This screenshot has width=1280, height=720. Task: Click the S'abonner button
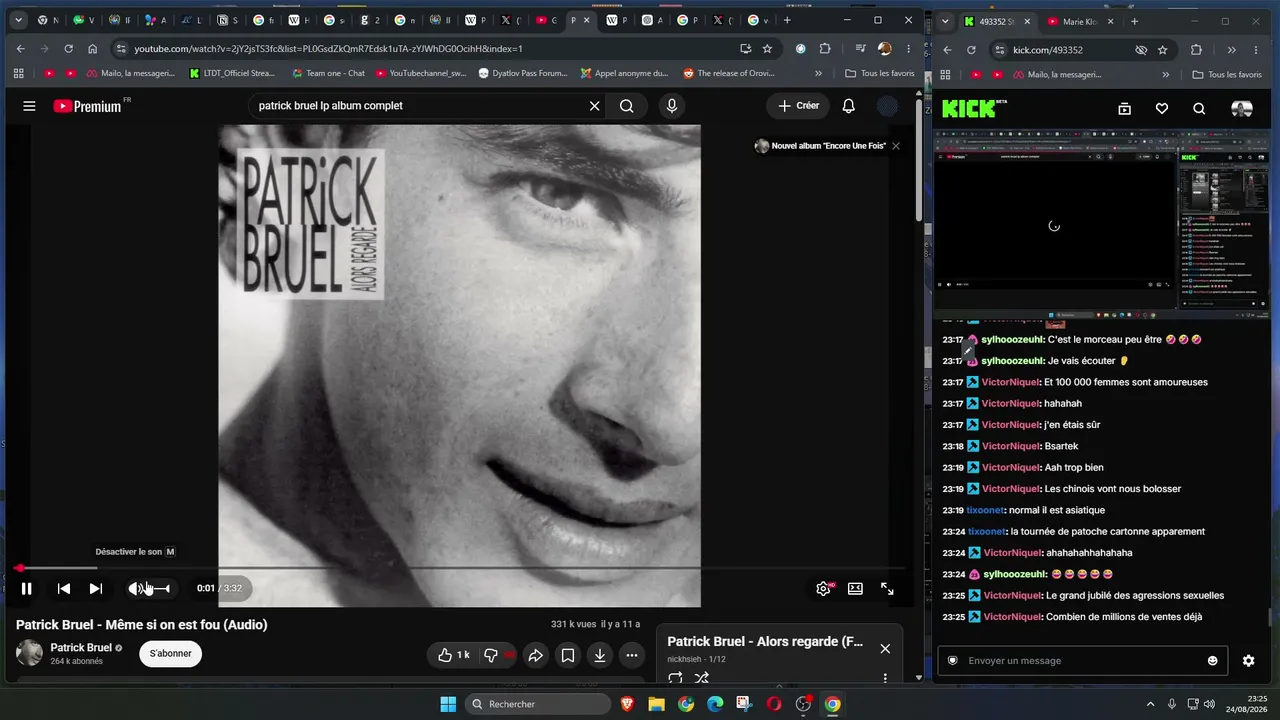click(x=171, y=654)
